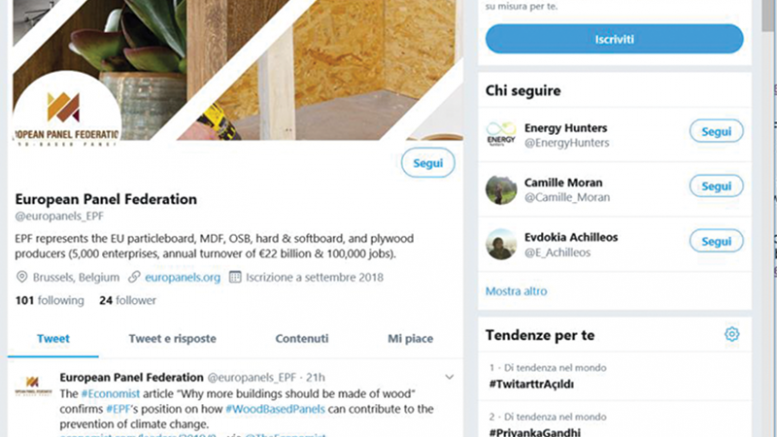Screen dimensions: 777x437
Task: Switch to the Tweet e risposte tab
Action: tap(172, 338)
